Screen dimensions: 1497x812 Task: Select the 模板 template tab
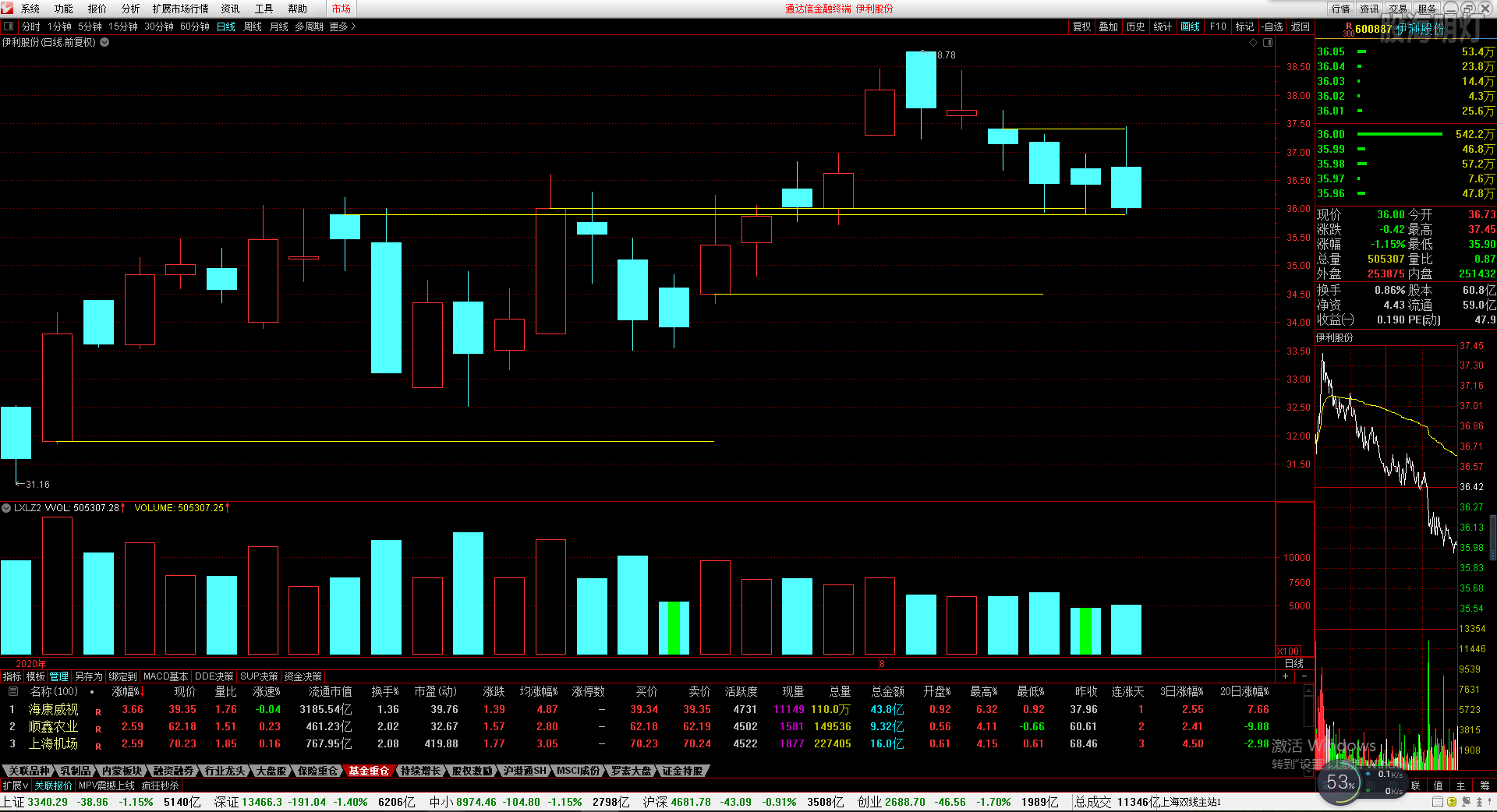pyautogui.click(x=36, y=676)
